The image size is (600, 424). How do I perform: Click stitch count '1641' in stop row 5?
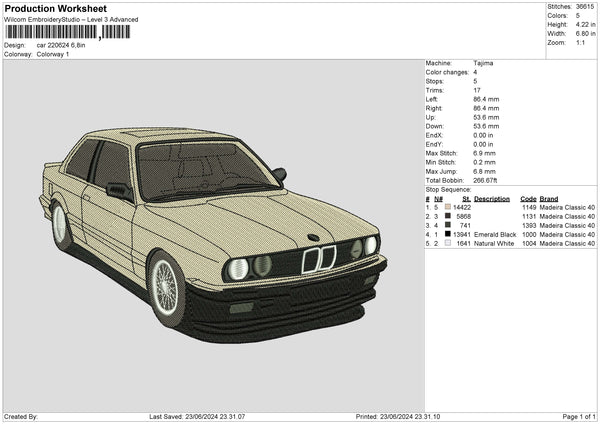(463, 243)
